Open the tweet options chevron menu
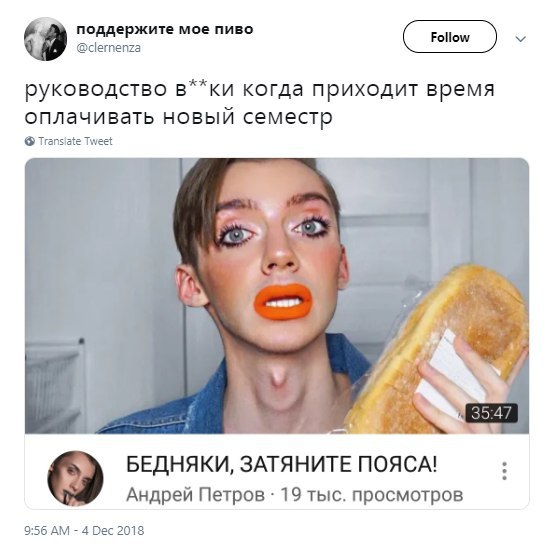The width and height of the screenshot is (557, 547). pos(520,38)
